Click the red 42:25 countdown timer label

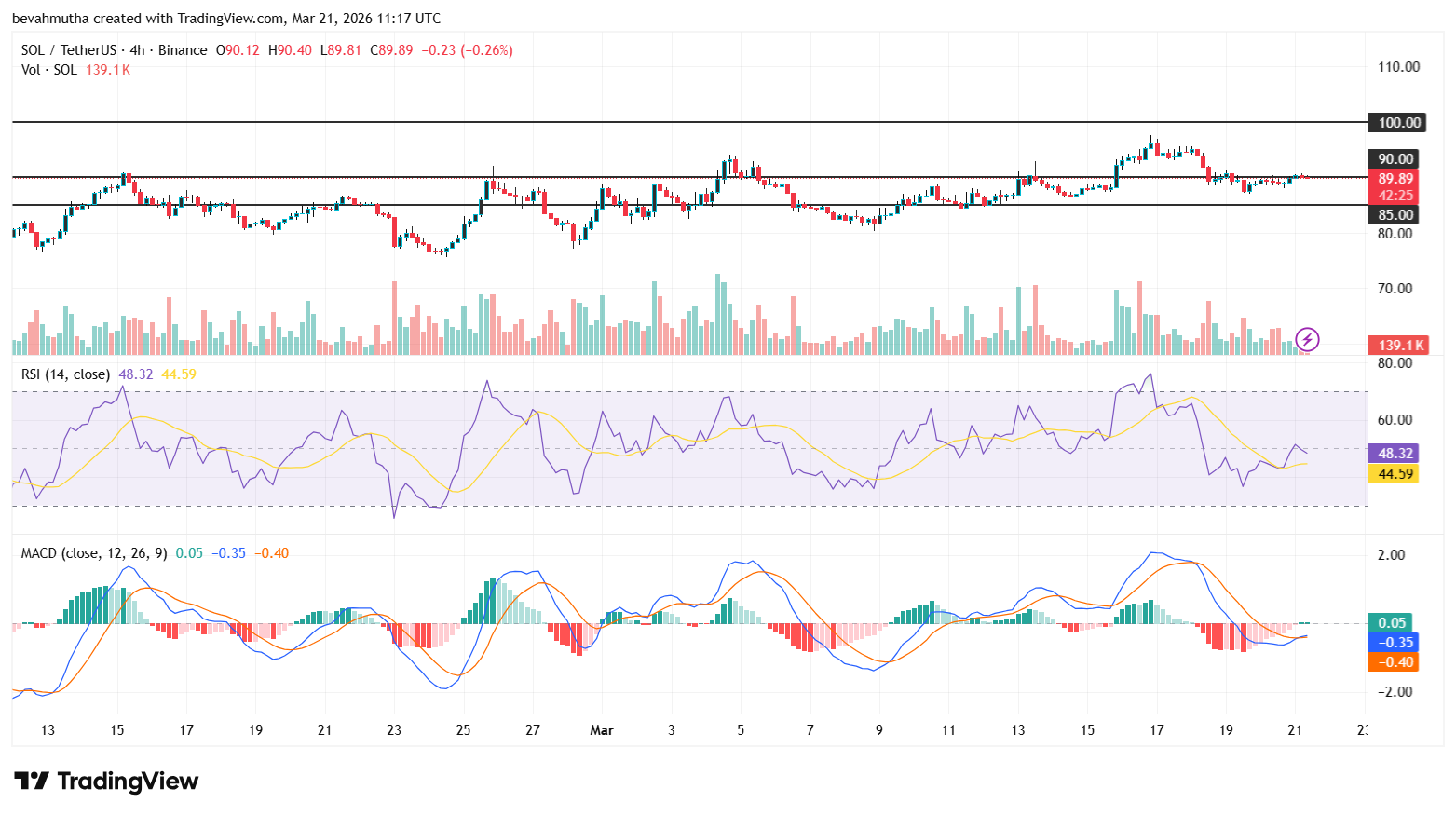tap(1394, 195)
